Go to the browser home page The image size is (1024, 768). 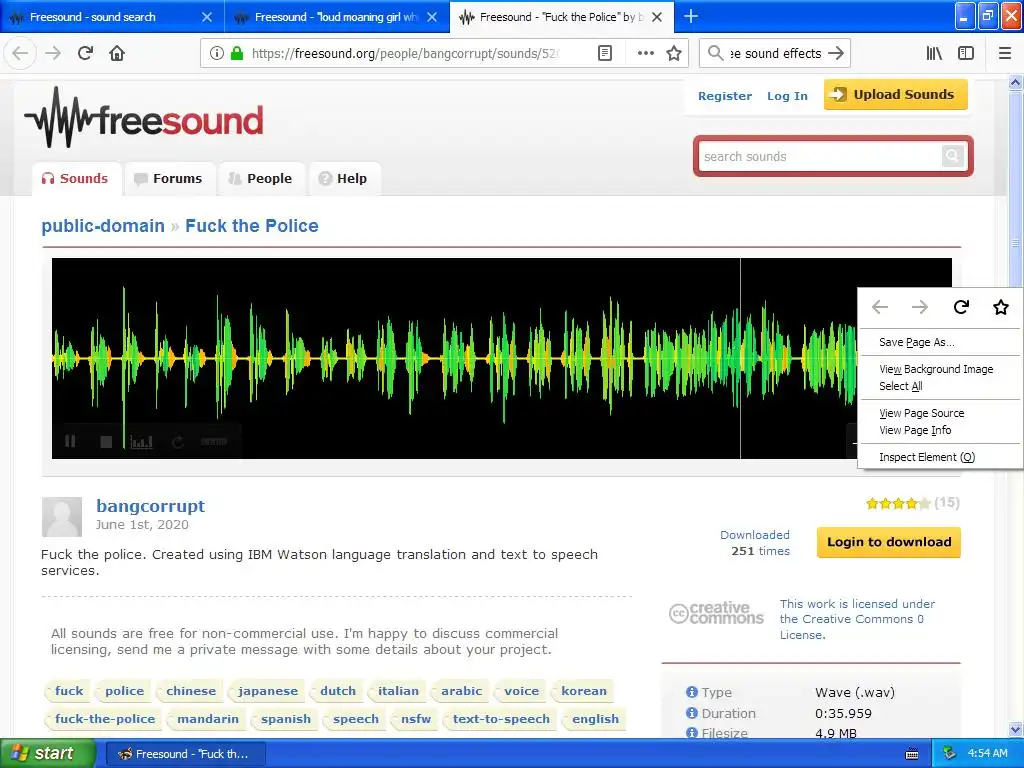(117, 54)
